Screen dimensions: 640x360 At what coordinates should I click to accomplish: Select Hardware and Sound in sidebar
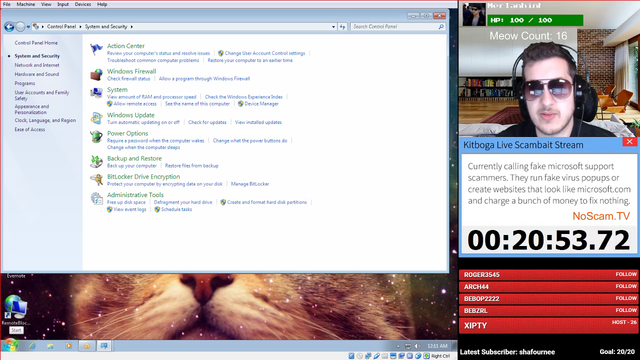click(37, 74)
